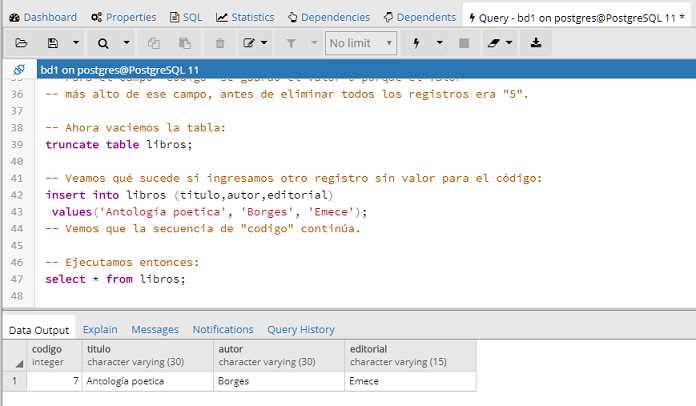Select result row number 1
This screenshot has width=696, height=406.
click(15, 381)
